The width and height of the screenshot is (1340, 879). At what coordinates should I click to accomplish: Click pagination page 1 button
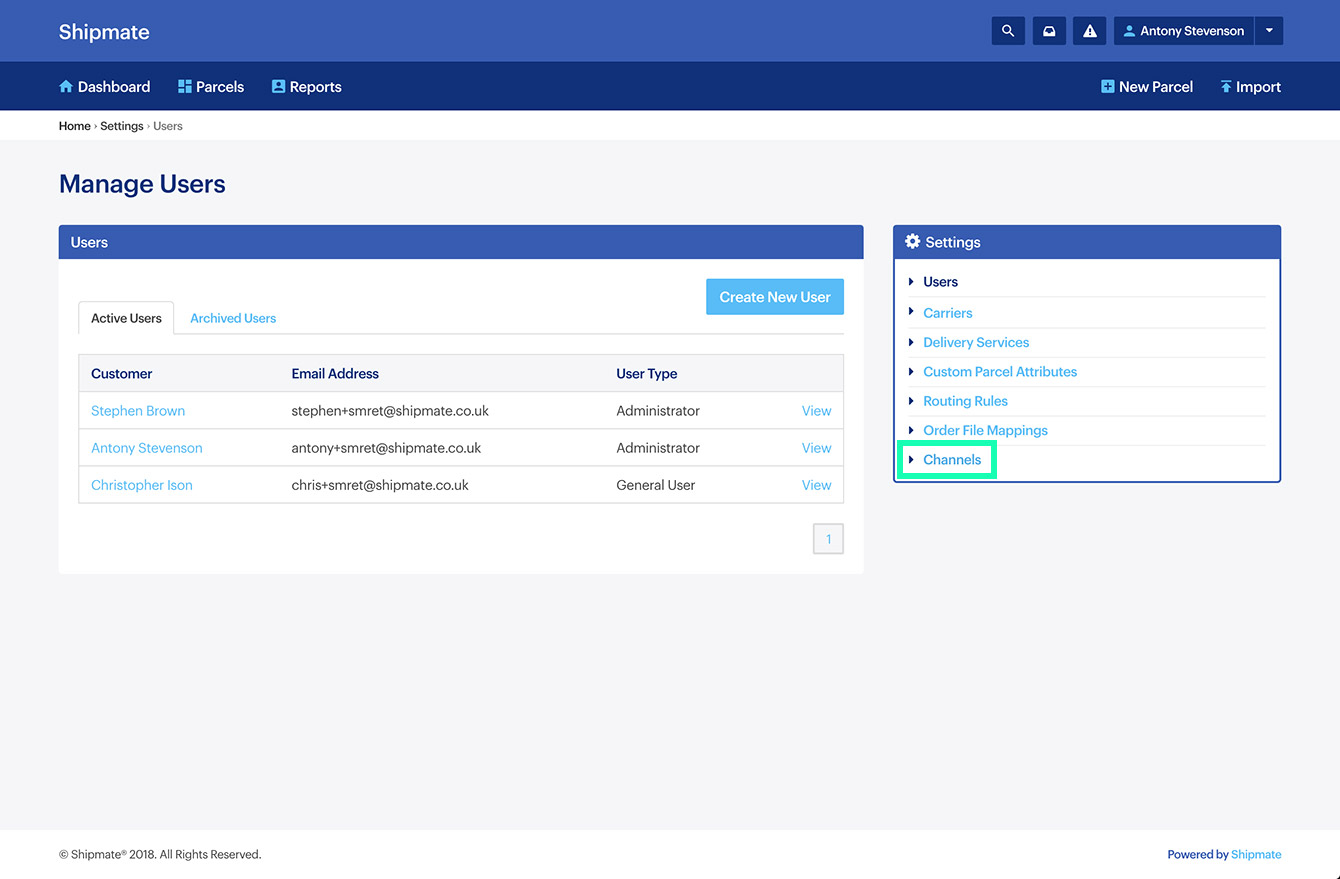coord(828,539)
